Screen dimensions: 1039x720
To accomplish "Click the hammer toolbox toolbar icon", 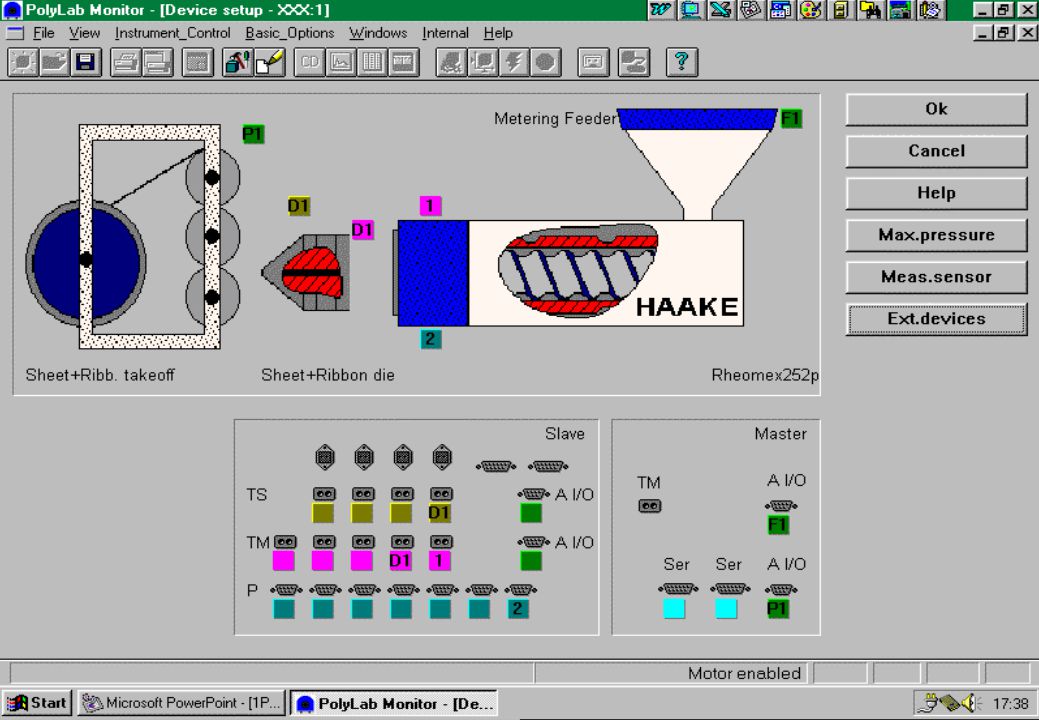I will click(x=237, y=63).
